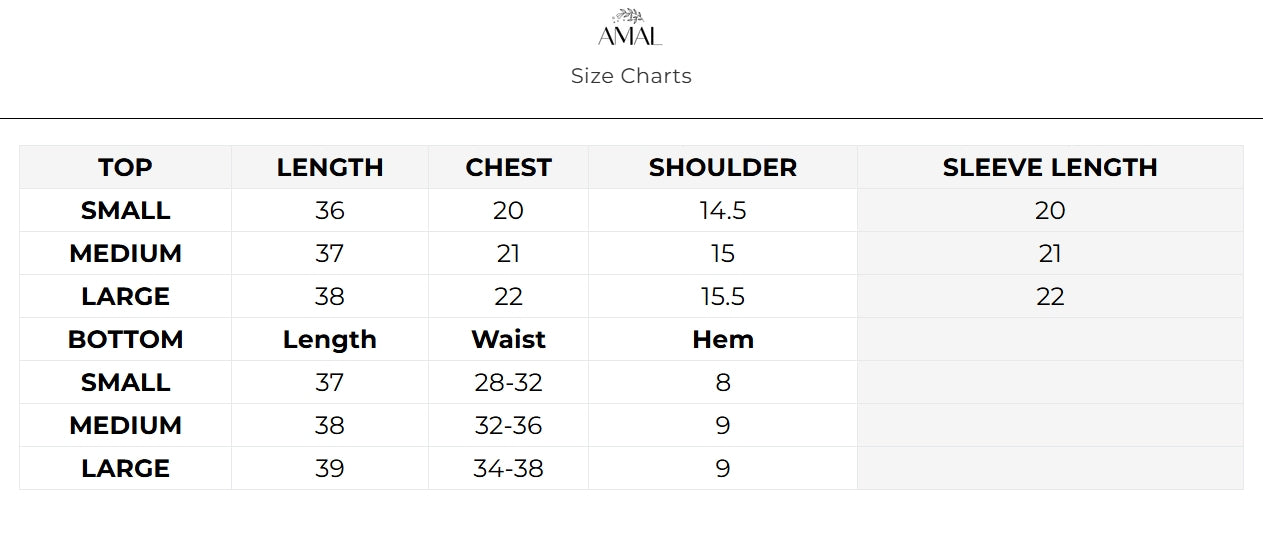Click the bottom section's Length subheader
This screenshot has width=1263, height=535.
330,340
